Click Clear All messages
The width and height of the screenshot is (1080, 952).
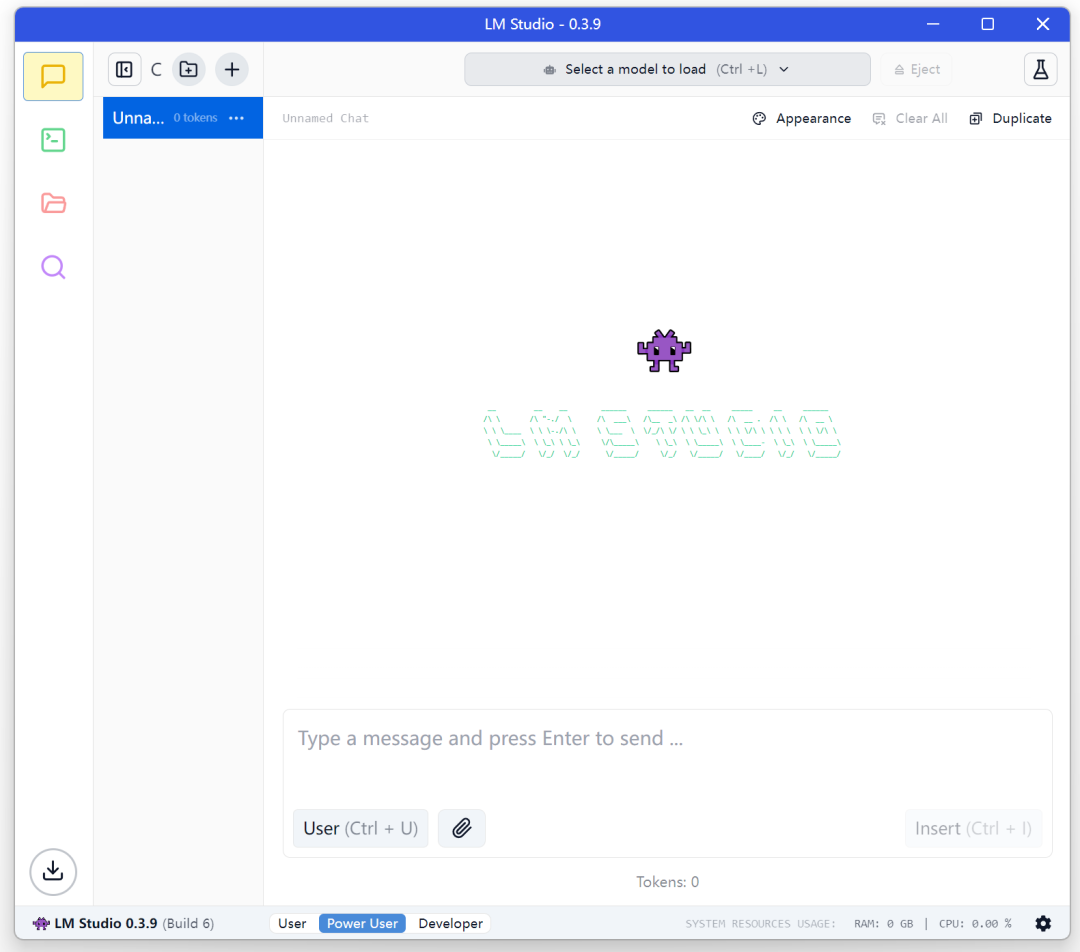coord(910,118)
